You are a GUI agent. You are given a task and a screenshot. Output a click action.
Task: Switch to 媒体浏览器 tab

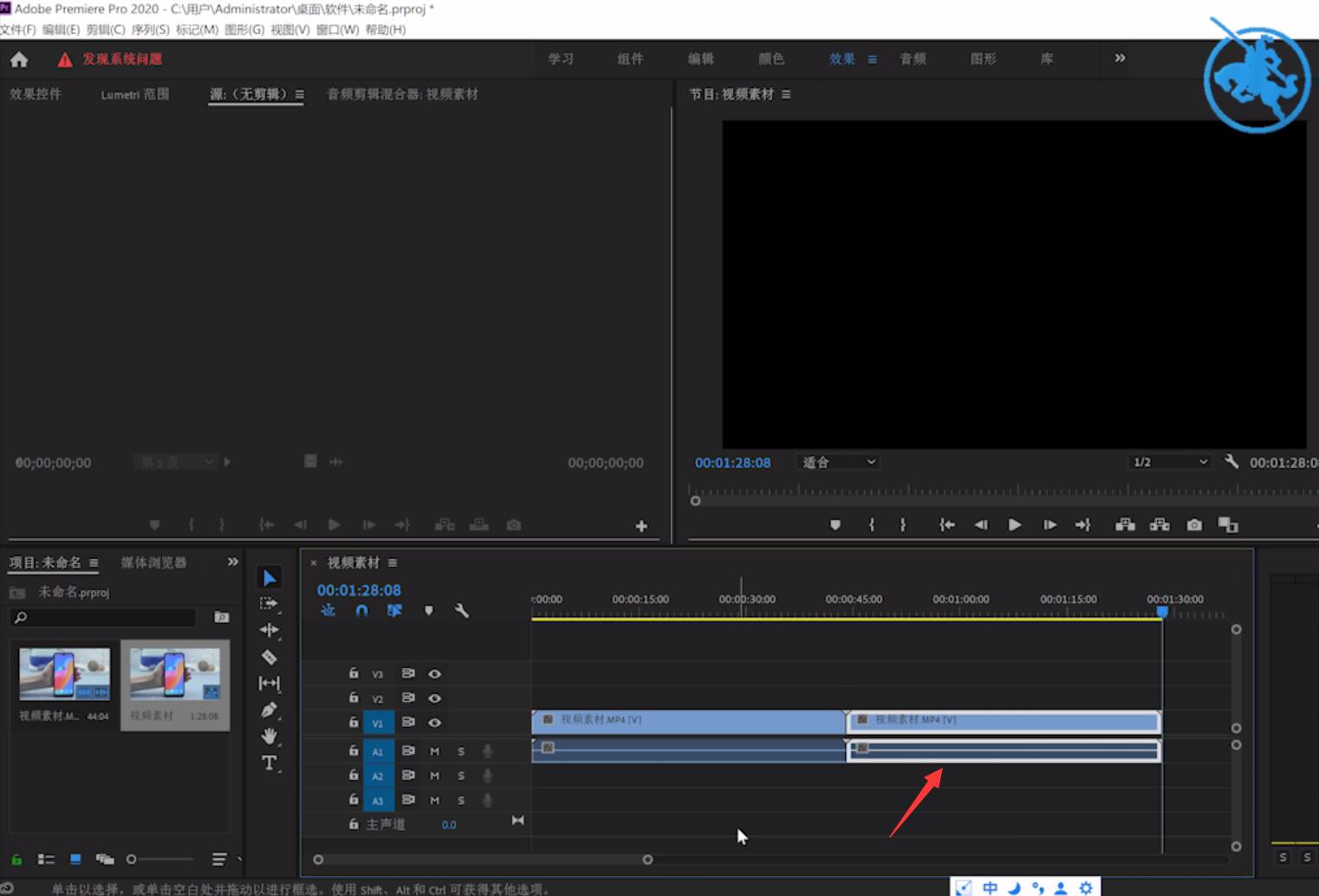153,562
